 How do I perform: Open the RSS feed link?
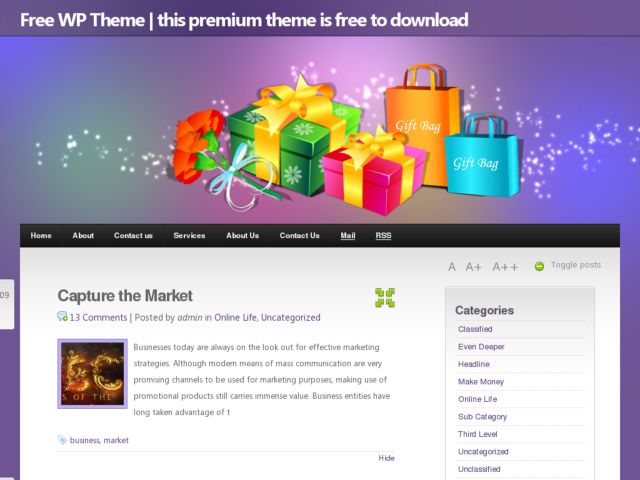point(383,236)
